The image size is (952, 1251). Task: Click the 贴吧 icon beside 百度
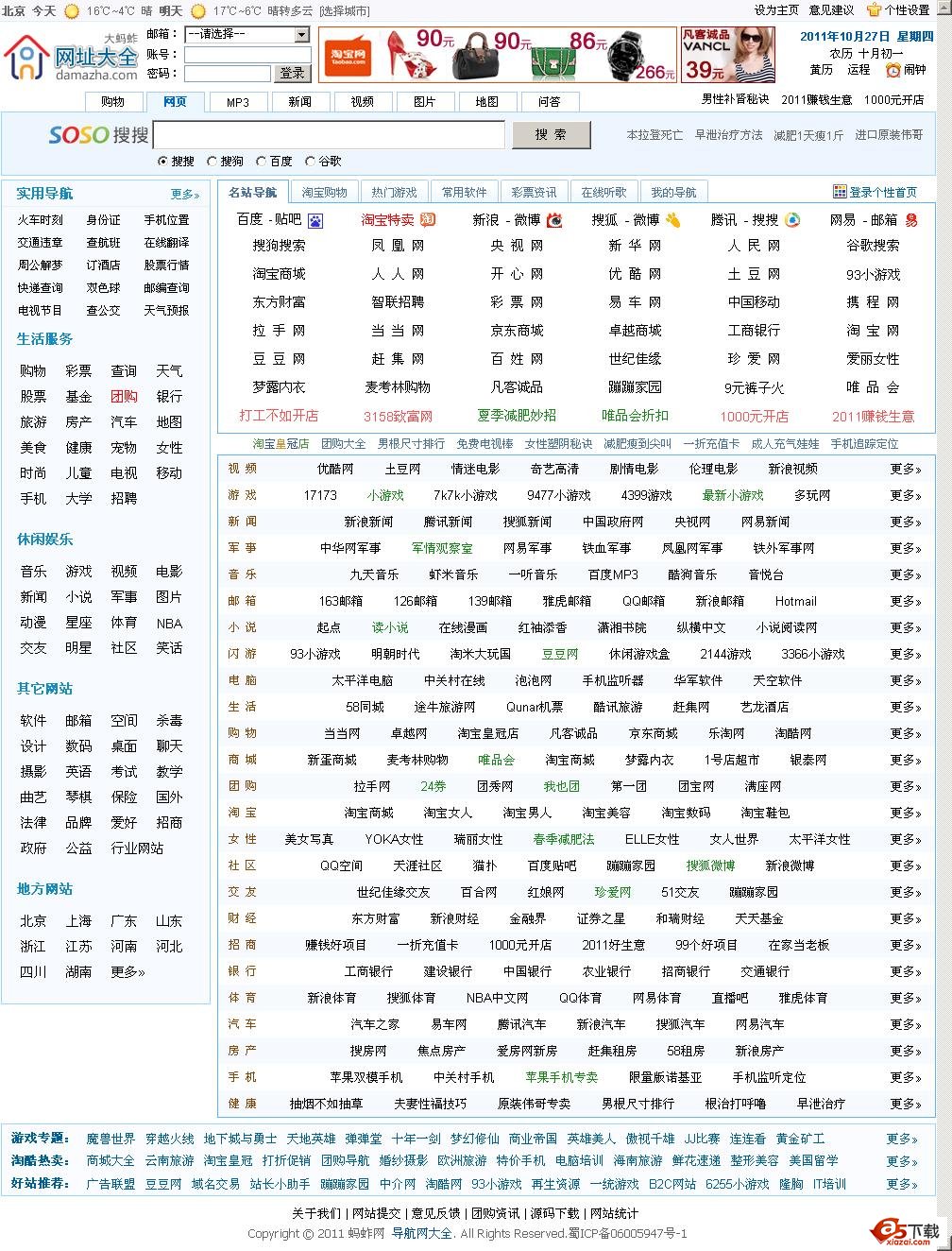point(315,220)
